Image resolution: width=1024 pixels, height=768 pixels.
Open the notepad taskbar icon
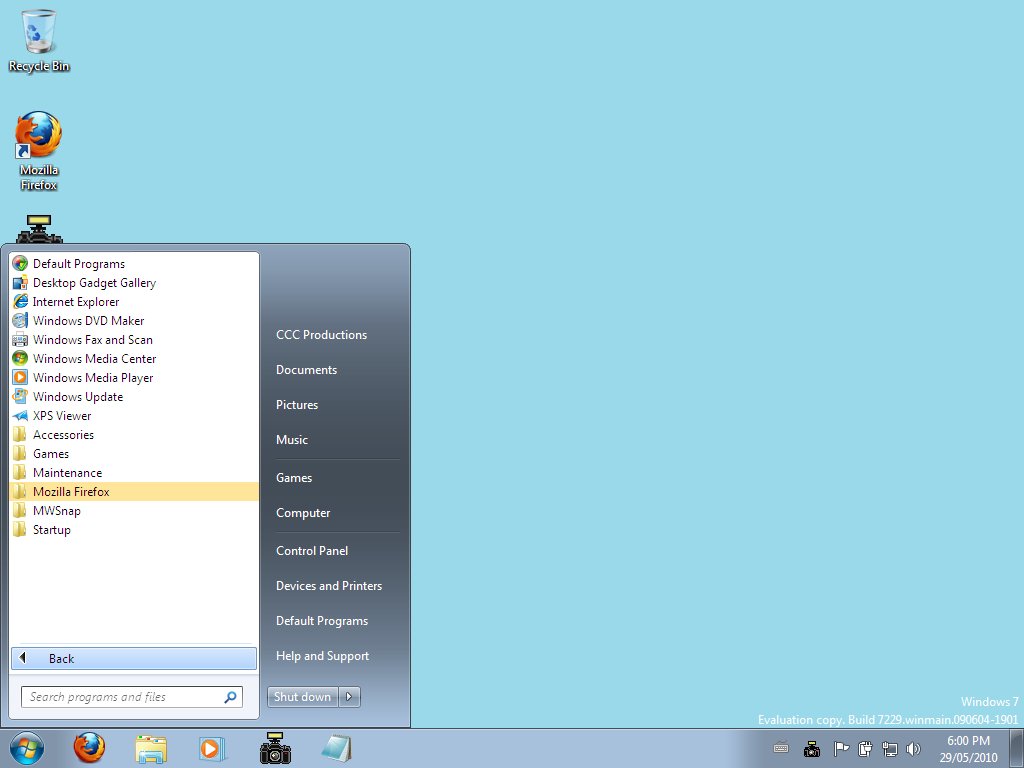(337, 748)
